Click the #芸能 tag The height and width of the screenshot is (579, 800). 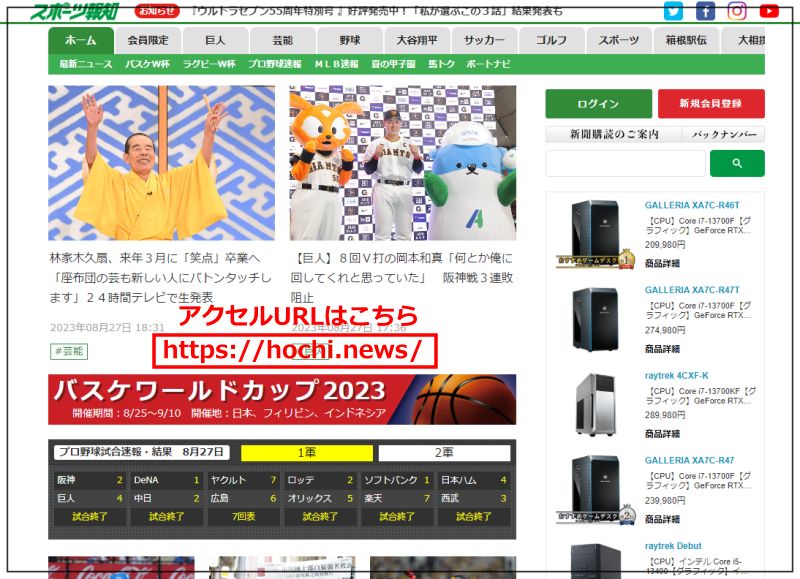69,351
